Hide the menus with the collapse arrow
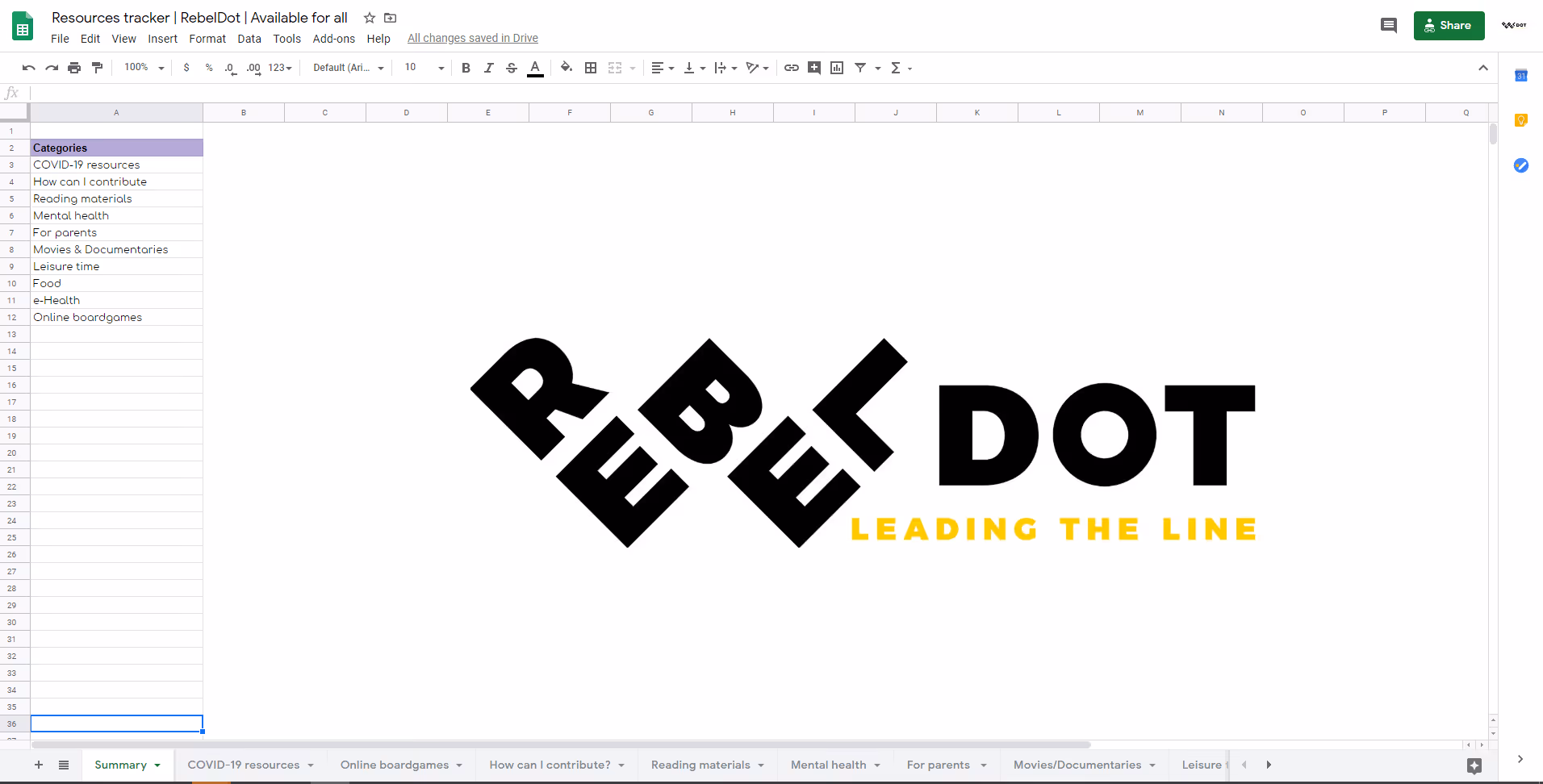Screen dimensions: 1543x784 tap(1483, 68)
